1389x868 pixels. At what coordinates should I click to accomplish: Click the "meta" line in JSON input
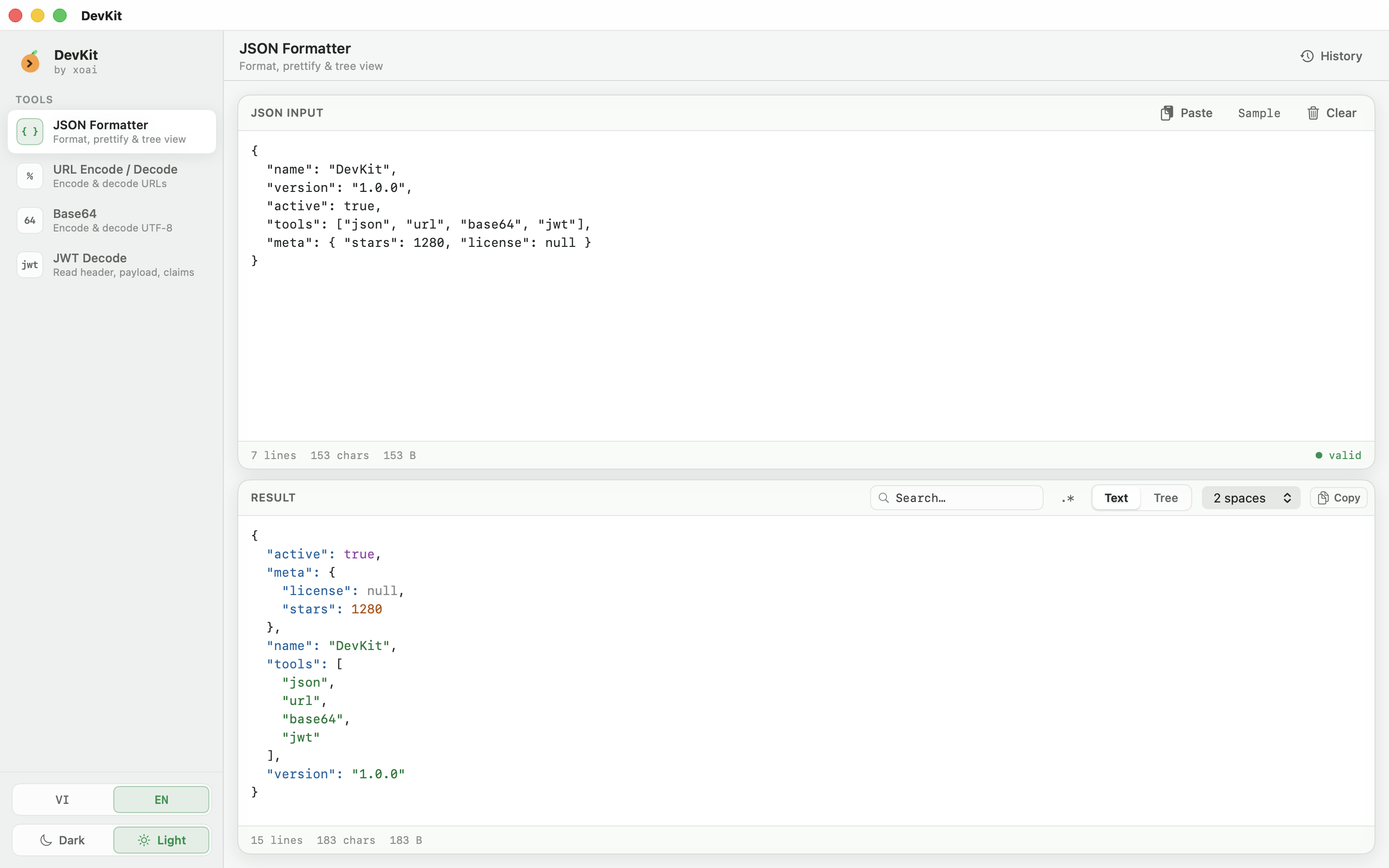click(x=429, y=243)
